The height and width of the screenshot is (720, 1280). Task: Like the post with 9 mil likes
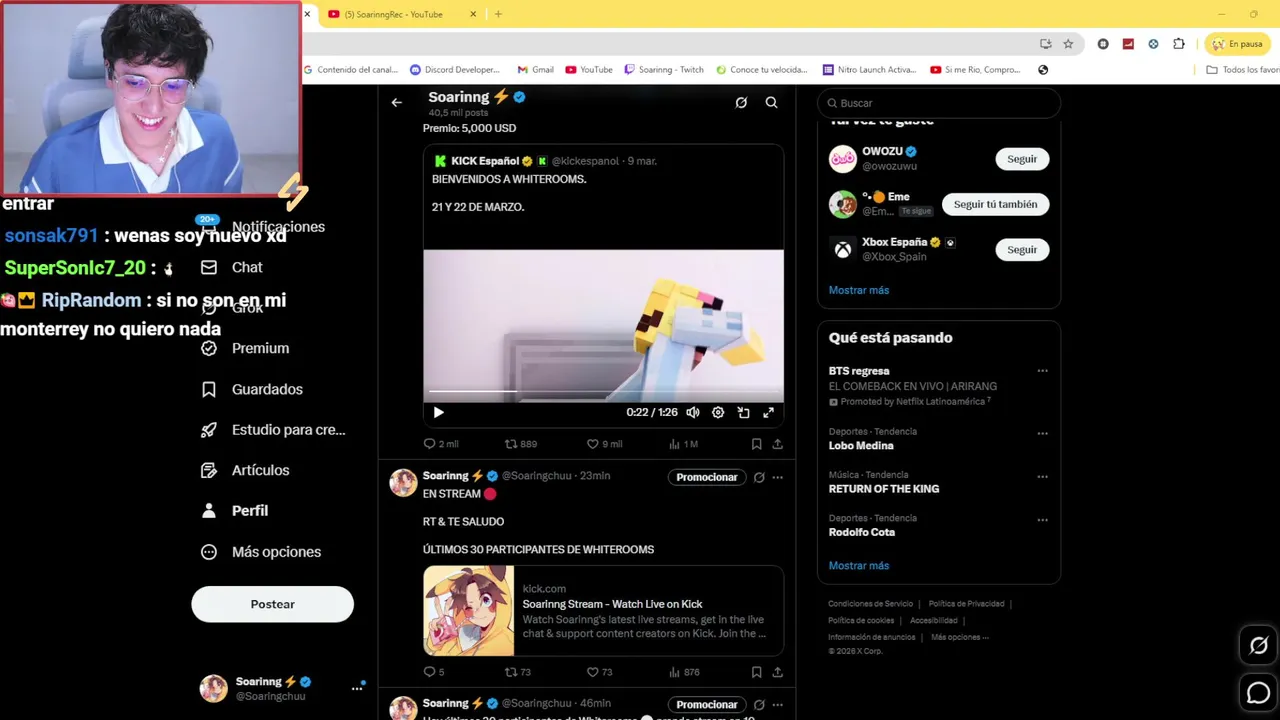pyautogui.click(x=604, y=444)
